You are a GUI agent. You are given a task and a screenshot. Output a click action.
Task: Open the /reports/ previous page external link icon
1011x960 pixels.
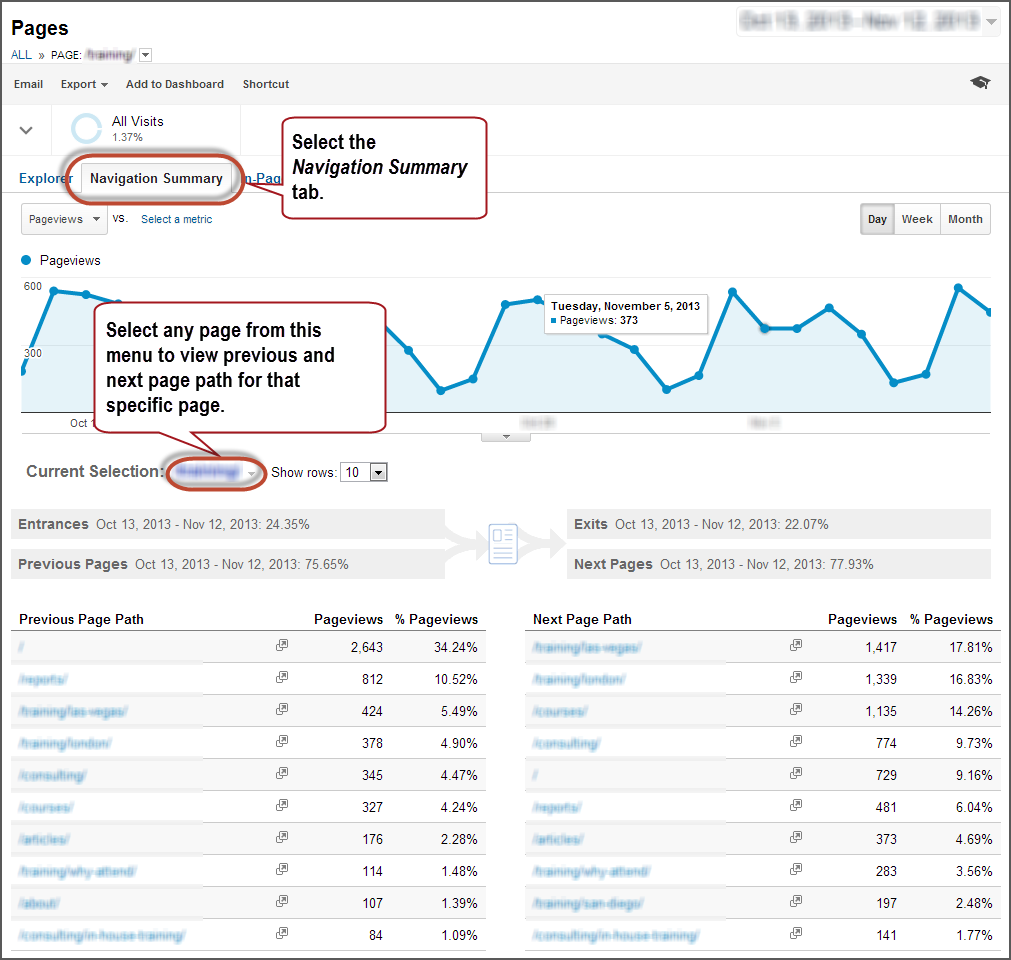click(282, 678)
